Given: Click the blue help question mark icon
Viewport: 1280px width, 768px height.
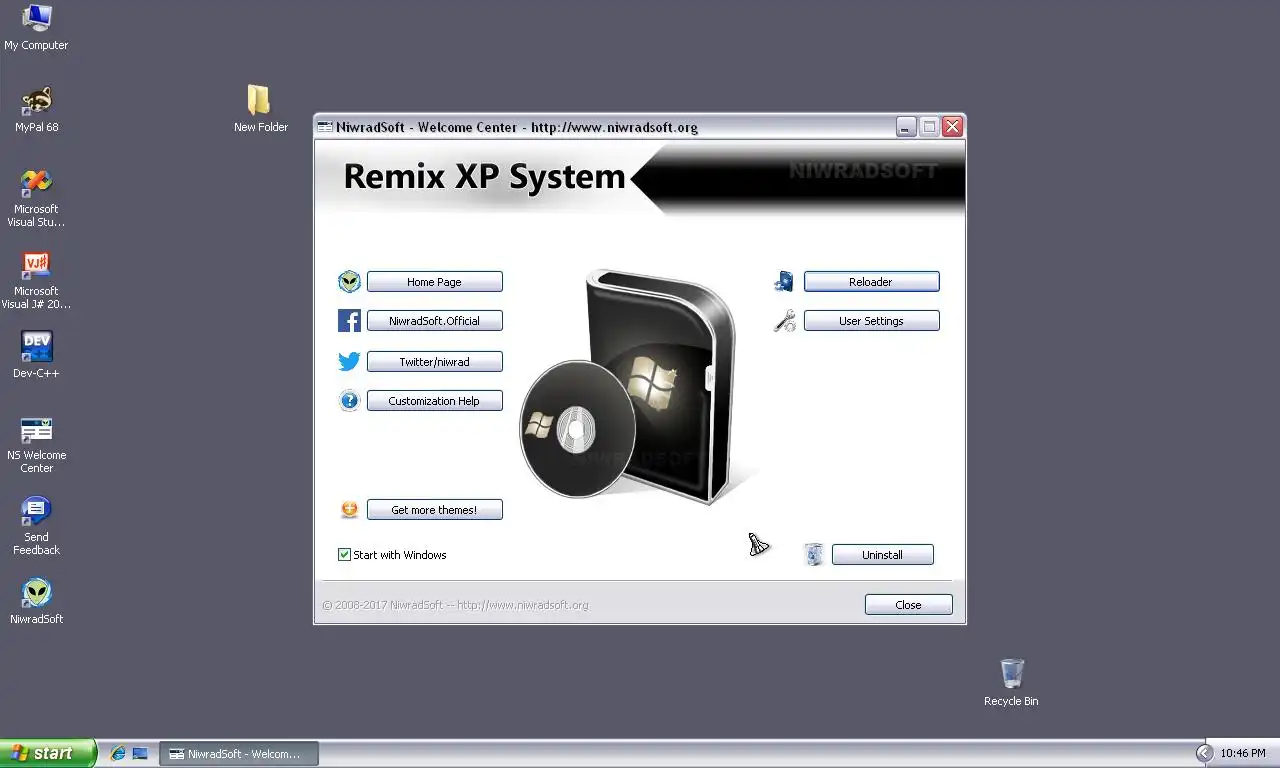Looking at the screenshot, I should (x=349, y=401).
